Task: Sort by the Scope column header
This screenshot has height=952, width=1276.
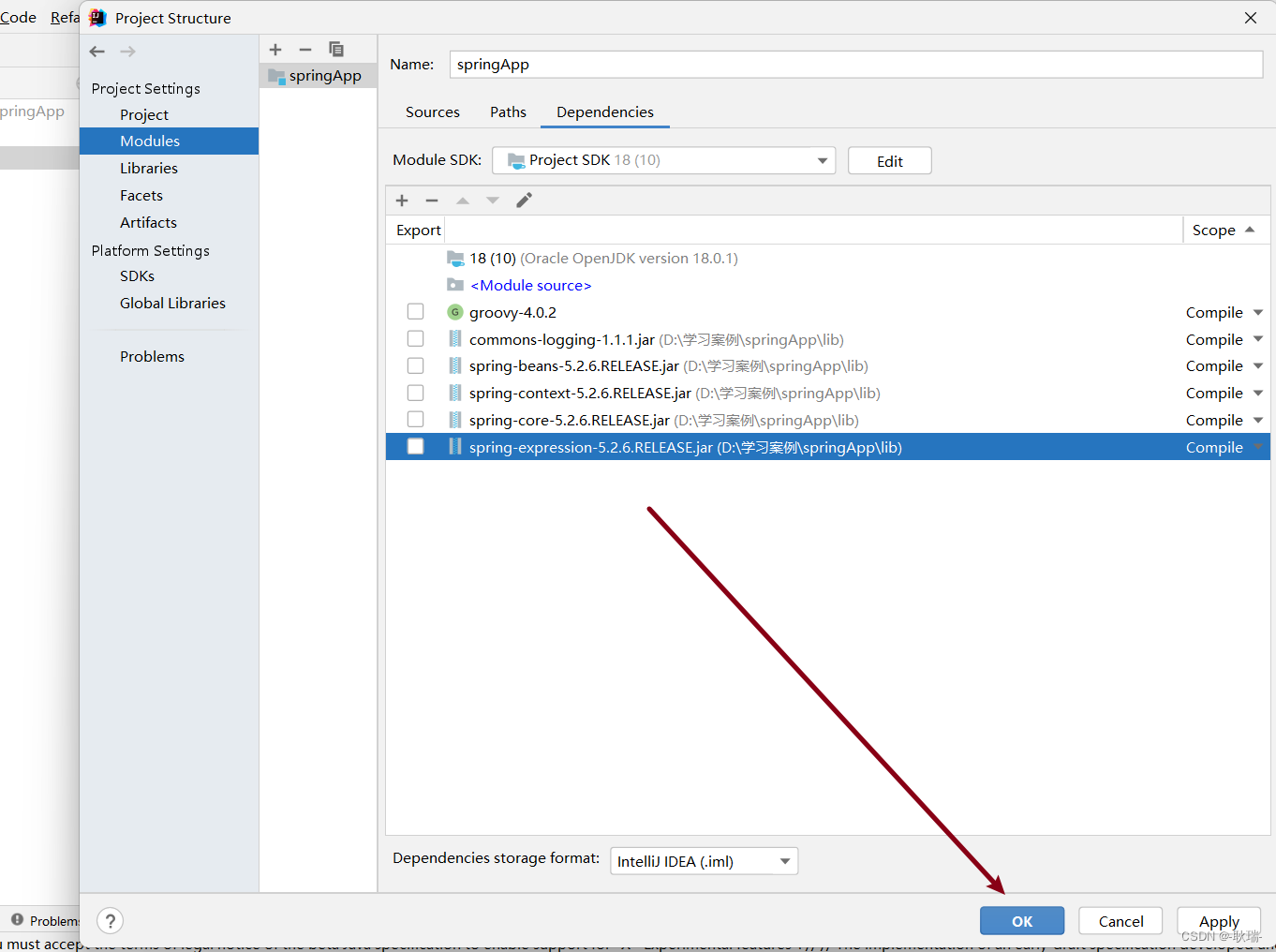Action: (1226, 230)
